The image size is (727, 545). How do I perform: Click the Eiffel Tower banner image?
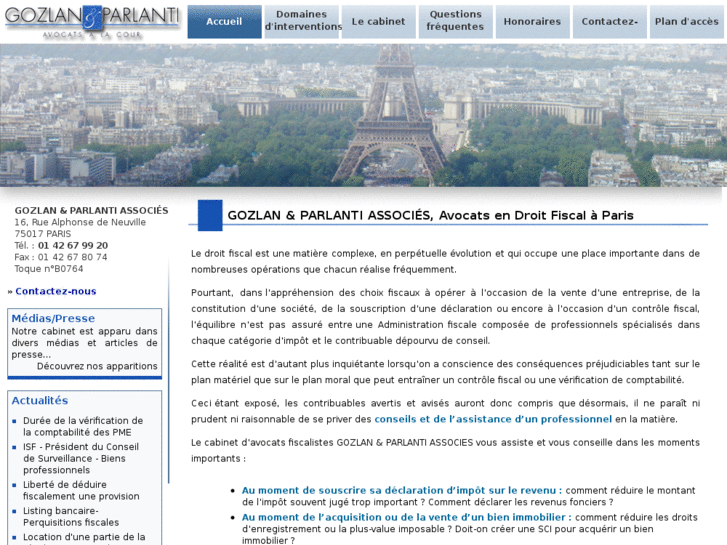tap(364, 115)
